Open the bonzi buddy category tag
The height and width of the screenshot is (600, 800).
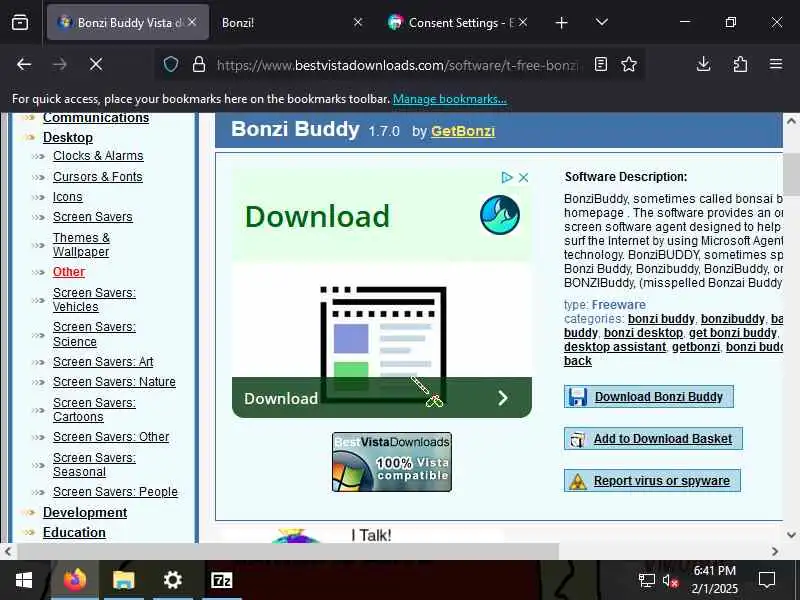point(661,319)
